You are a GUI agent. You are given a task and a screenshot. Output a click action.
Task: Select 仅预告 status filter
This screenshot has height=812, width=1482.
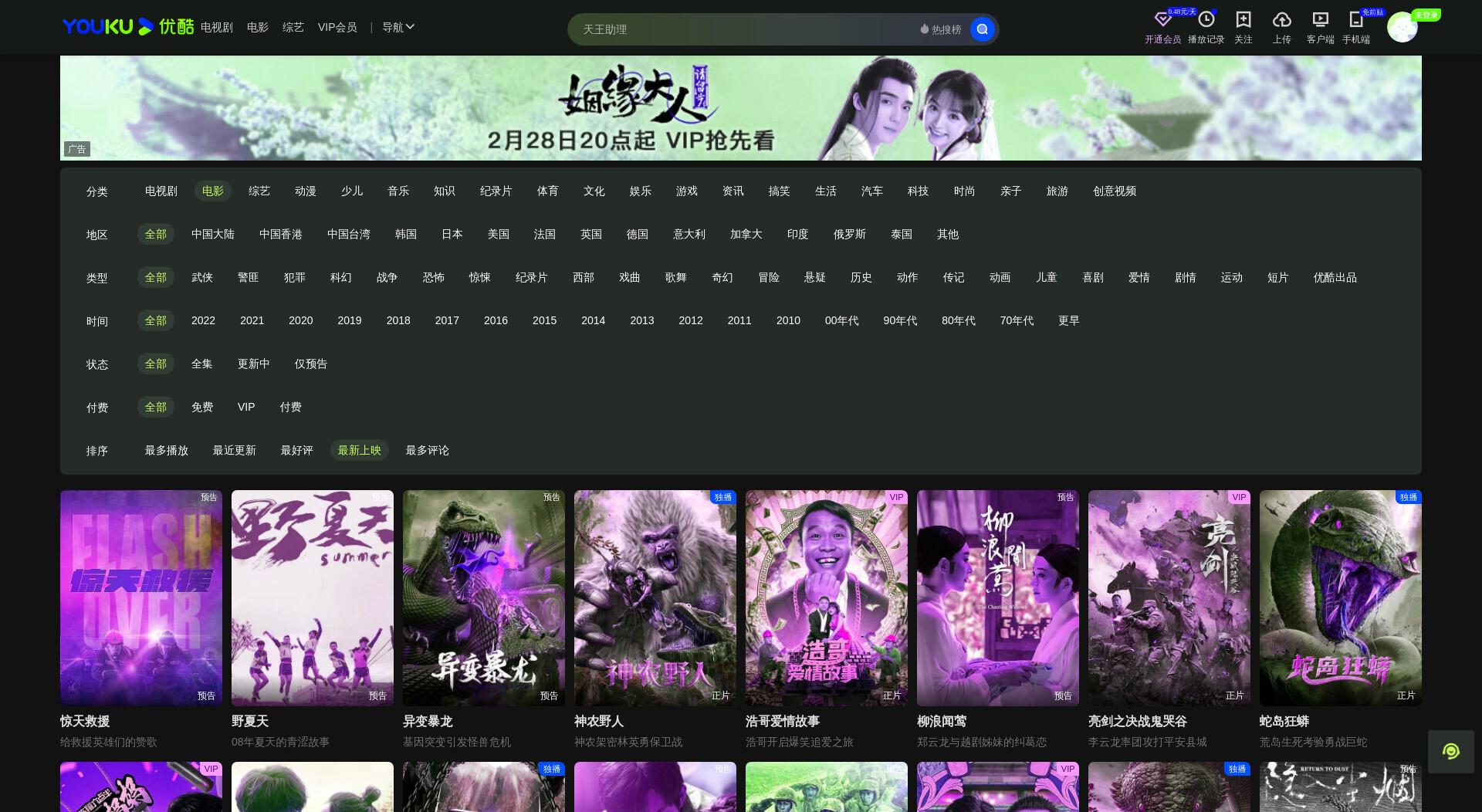click(x=310, y=364)
